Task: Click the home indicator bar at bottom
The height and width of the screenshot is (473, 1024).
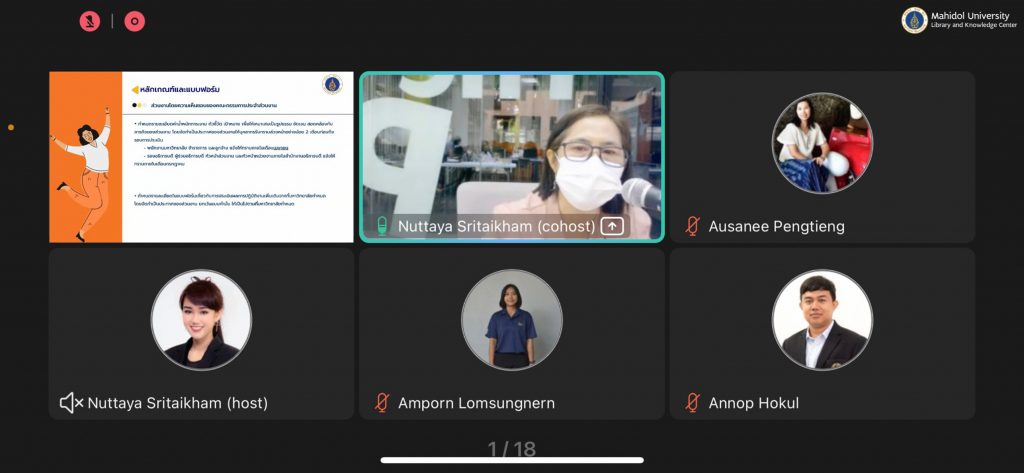Action: (511, 460)
